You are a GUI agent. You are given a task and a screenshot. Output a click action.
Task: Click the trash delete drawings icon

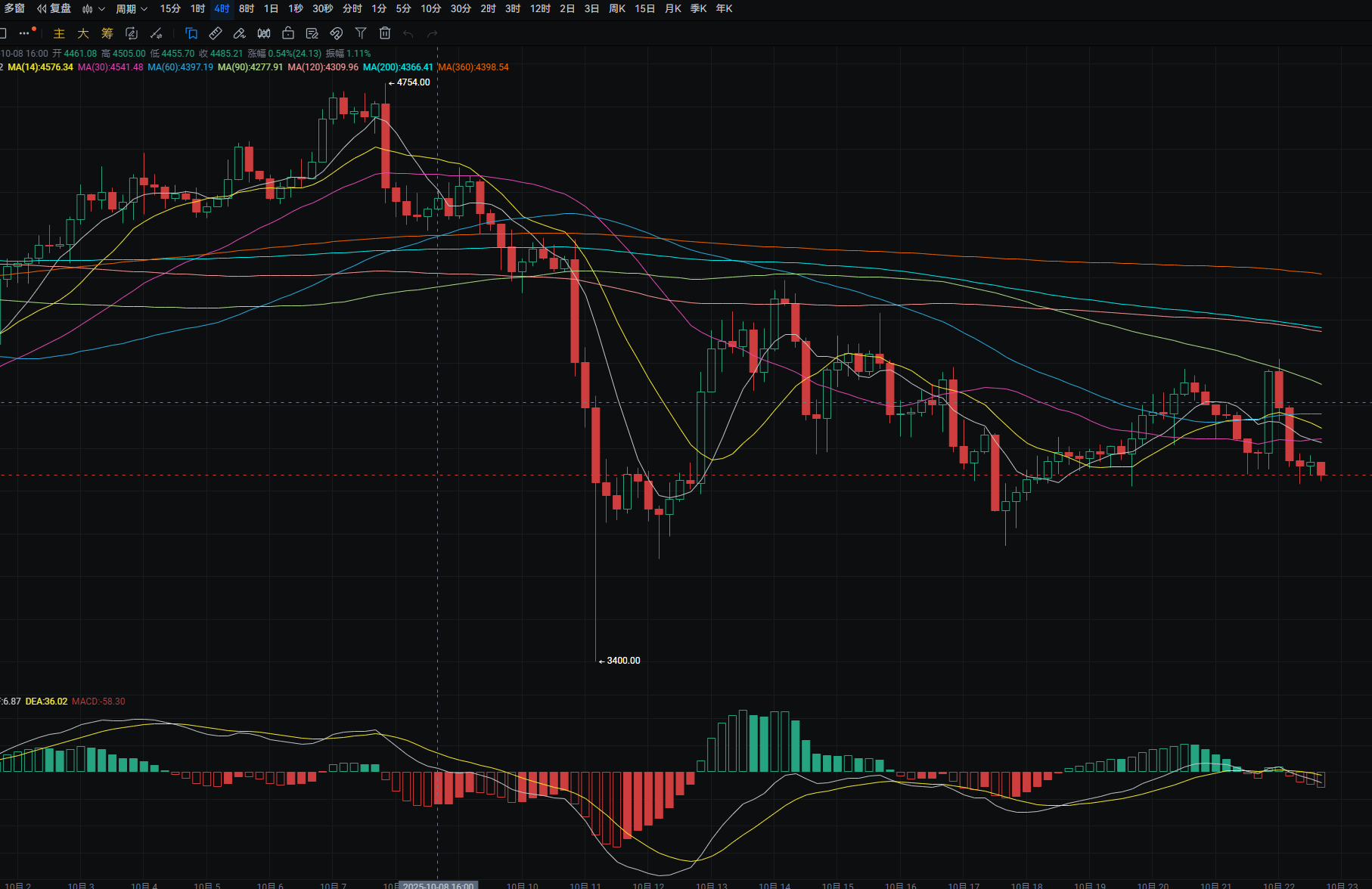385,33
